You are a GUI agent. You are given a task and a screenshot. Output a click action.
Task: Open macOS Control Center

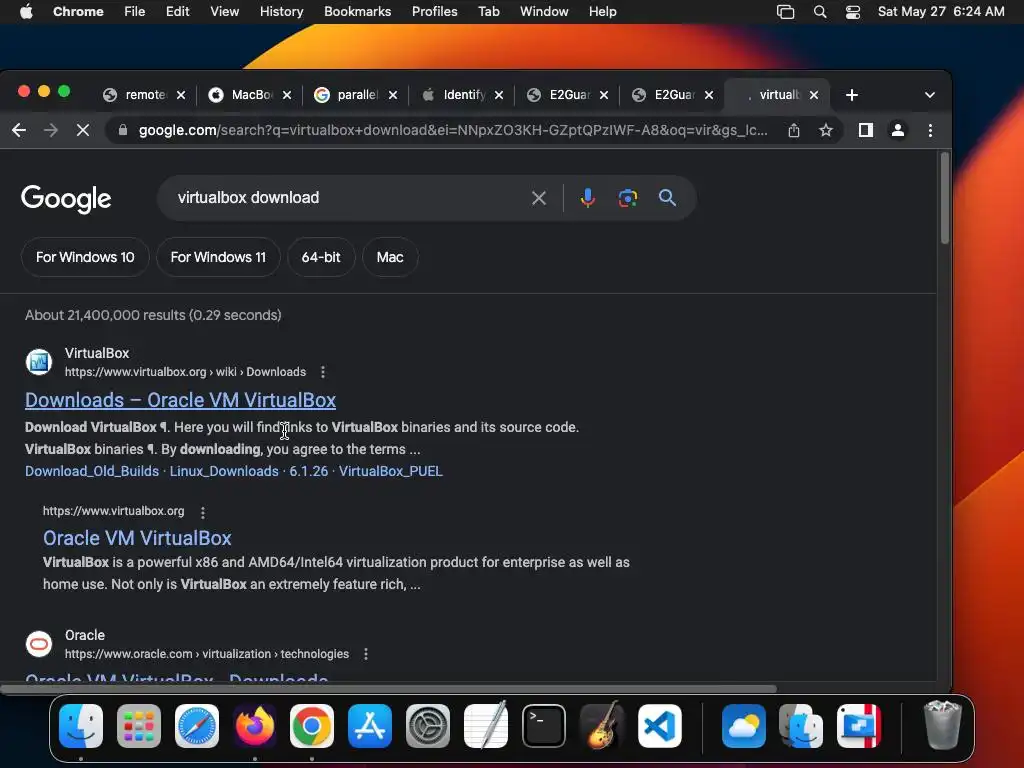[x=853, y=12]
